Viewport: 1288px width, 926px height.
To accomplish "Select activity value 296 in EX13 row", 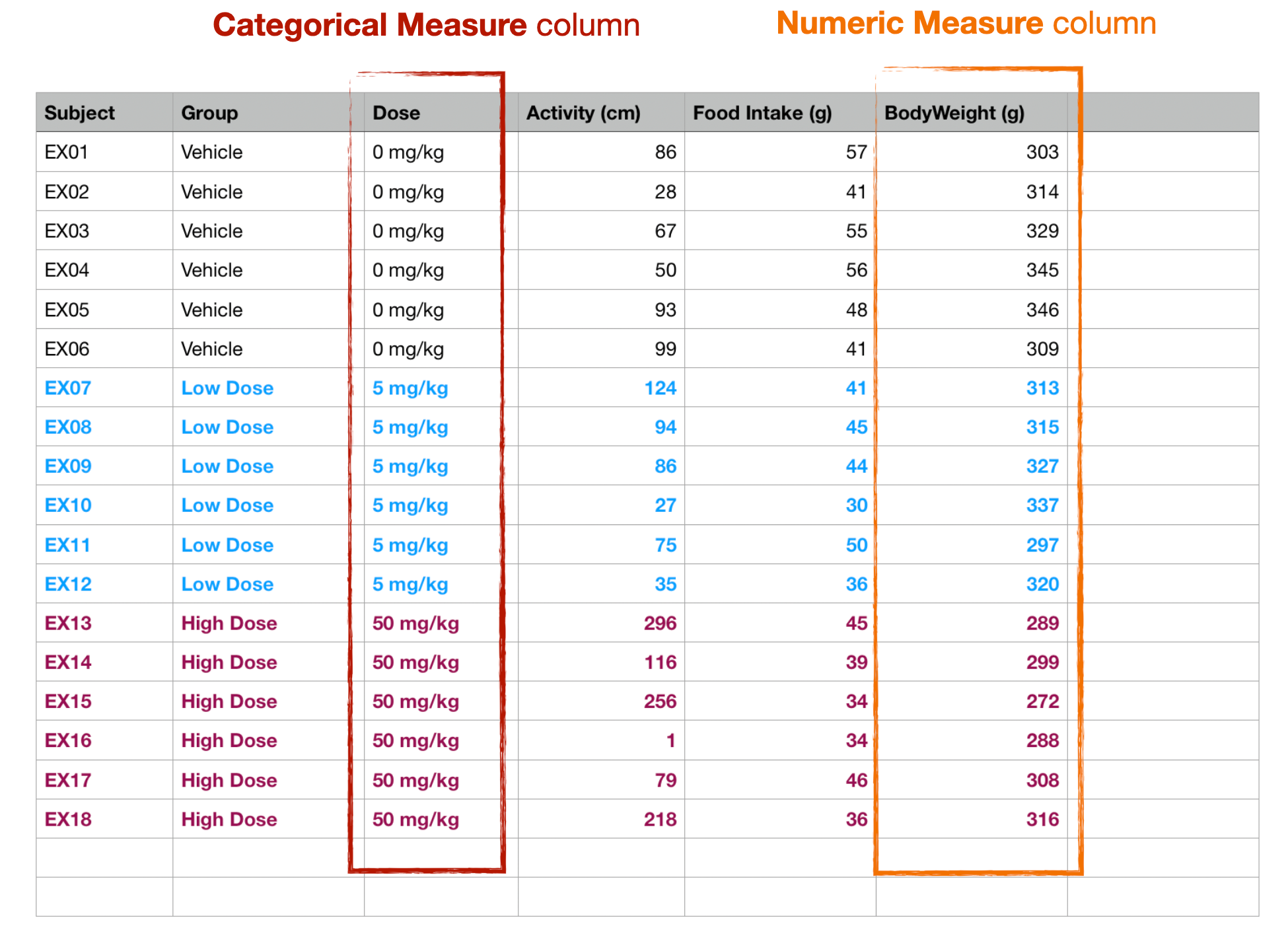I will [x=601, y=623].
